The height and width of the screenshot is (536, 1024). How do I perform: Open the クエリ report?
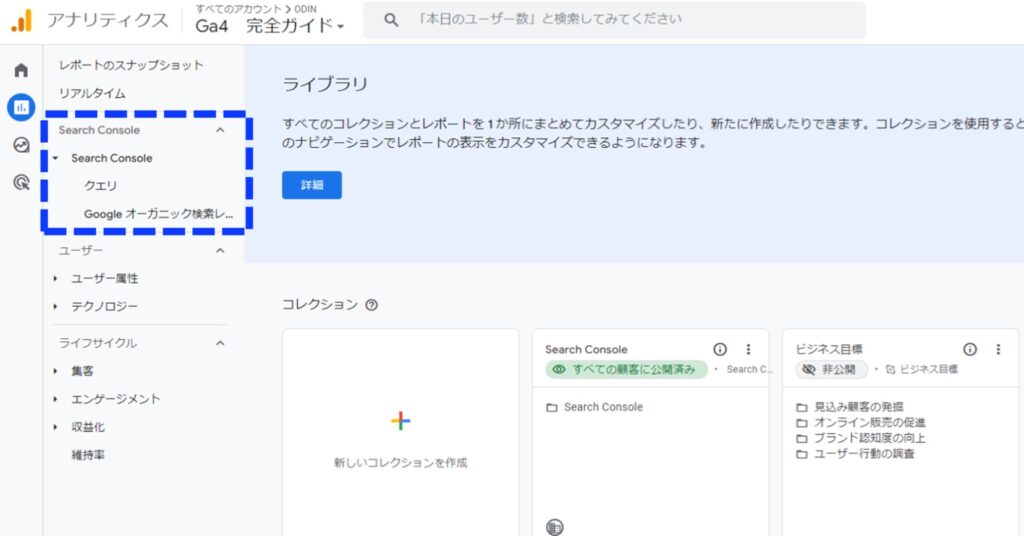(101, 185)
